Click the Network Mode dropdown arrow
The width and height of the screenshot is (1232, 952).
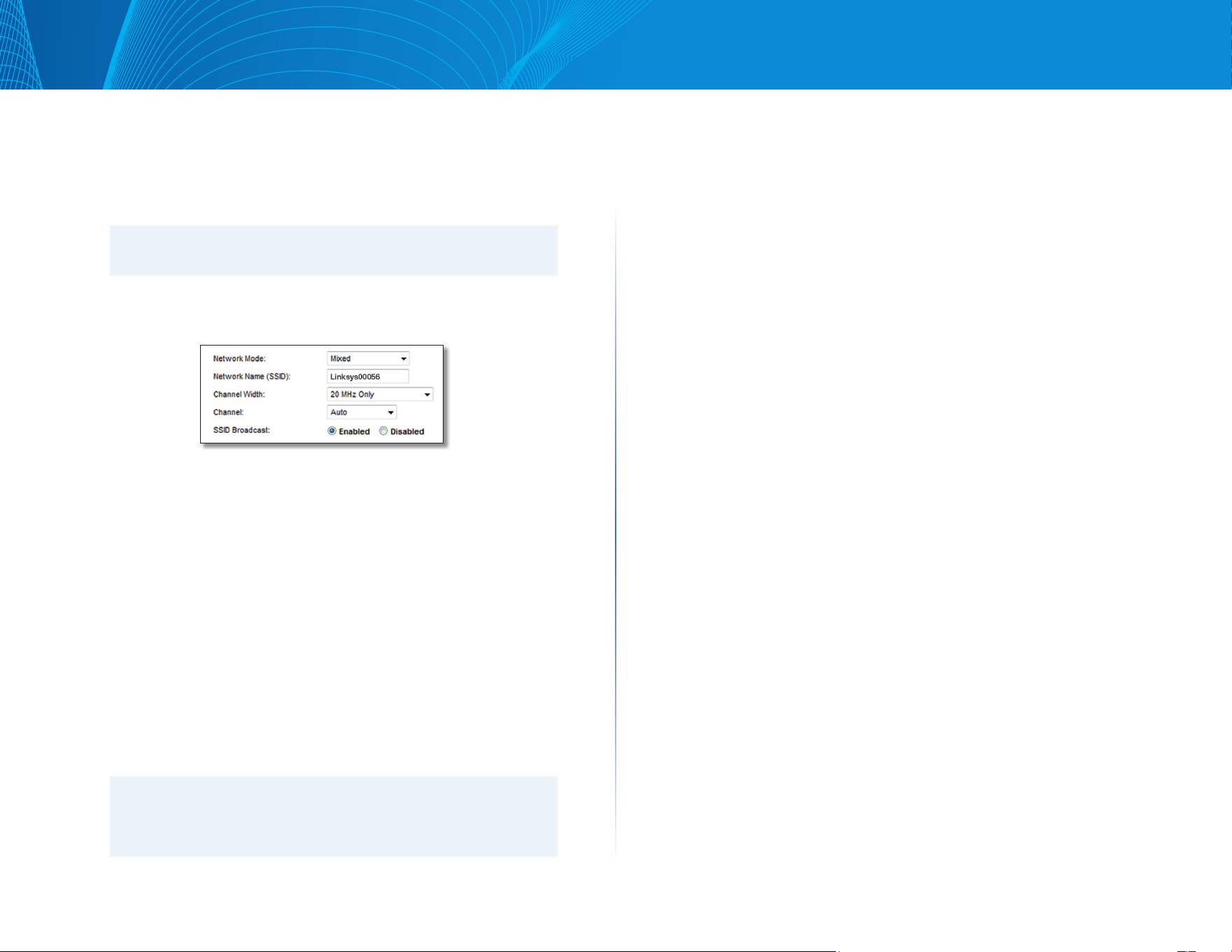[x=404, y=359]
